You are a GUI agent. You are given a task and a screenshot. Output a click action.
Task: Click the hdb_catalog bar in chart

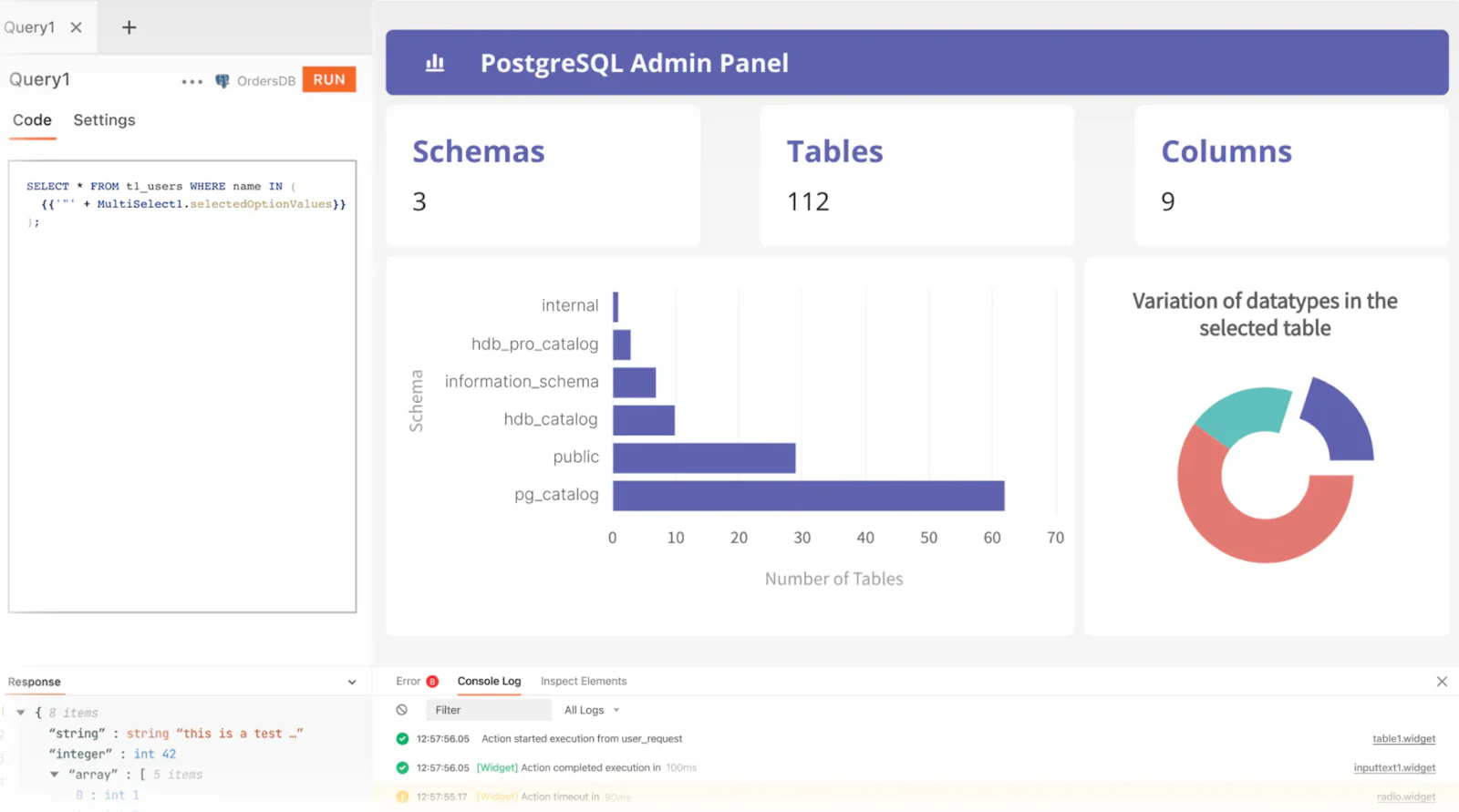(644, 420)
